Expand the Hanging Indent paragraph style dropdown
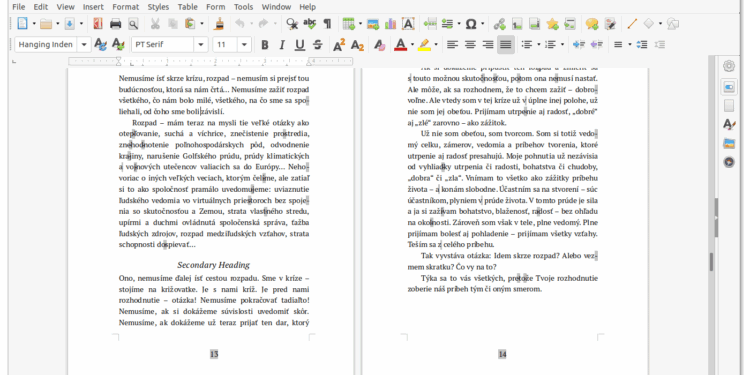750x375 pixels. pyautogui.click(x=84, y=44)
